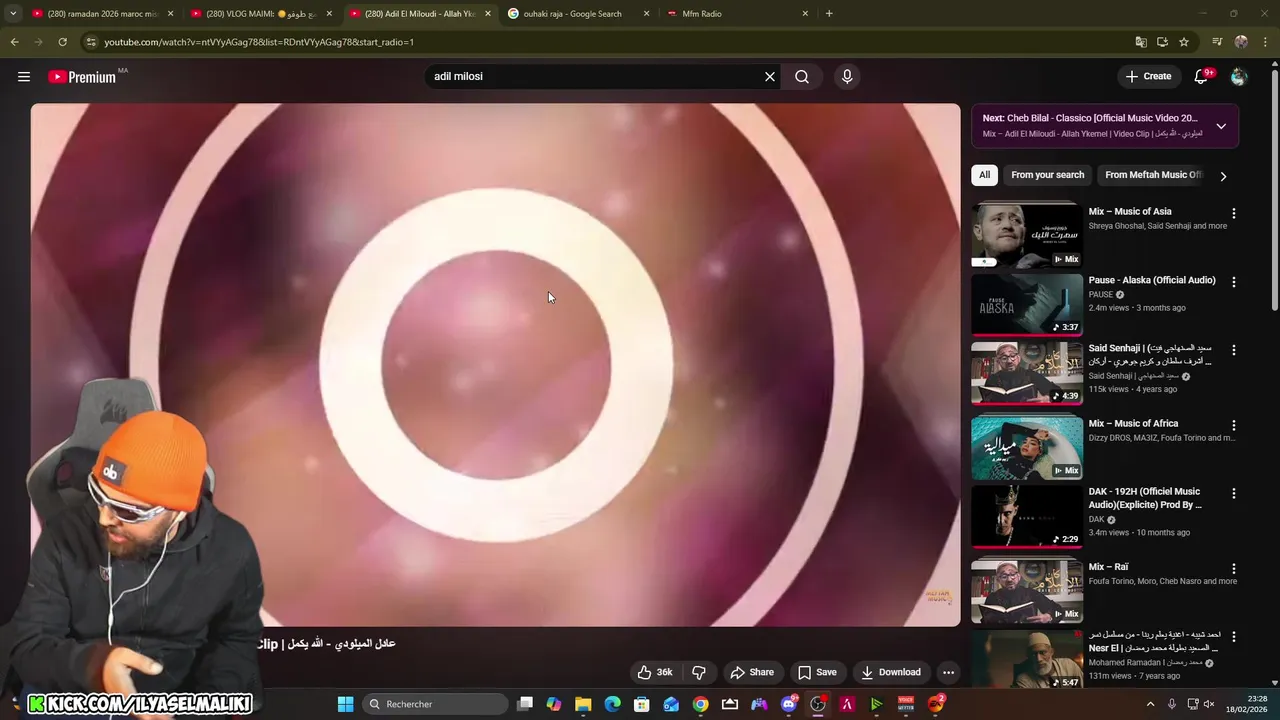Viewport: 1280px width, 720px height.
Task: Open options for DAK - 192H video
Action: pyautogui.click(x=1233, y=493)
